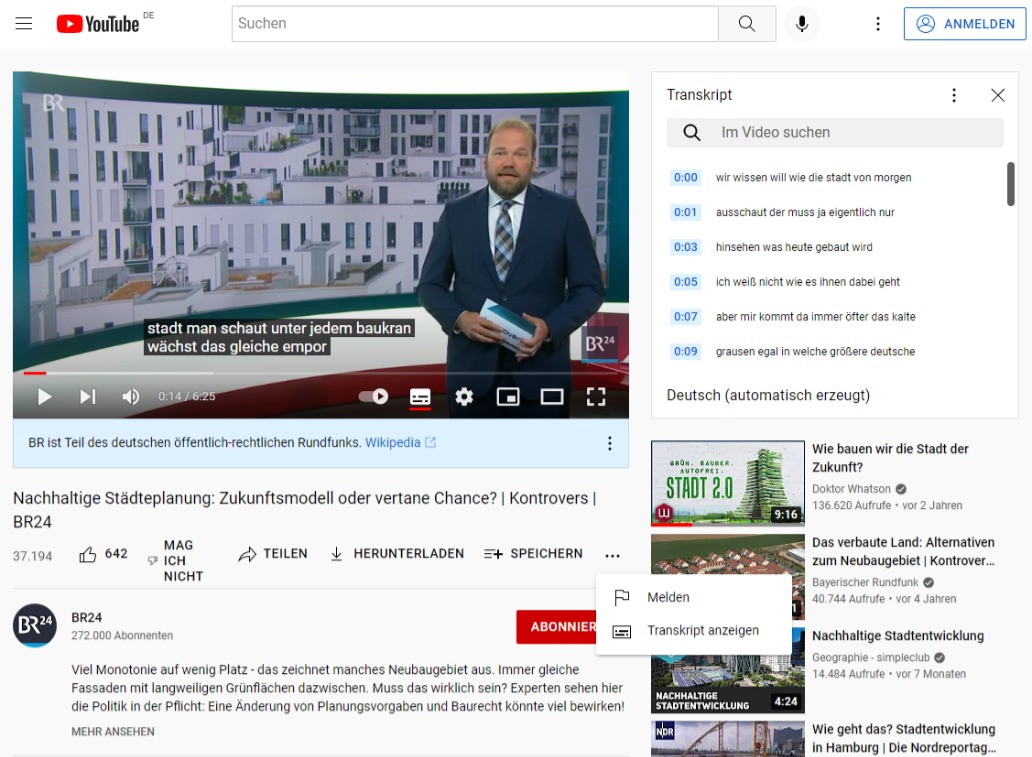This screenshot has height=757, width=1032.
Task: Click the Im Video suchen field
Action: [x=835, y=132]
